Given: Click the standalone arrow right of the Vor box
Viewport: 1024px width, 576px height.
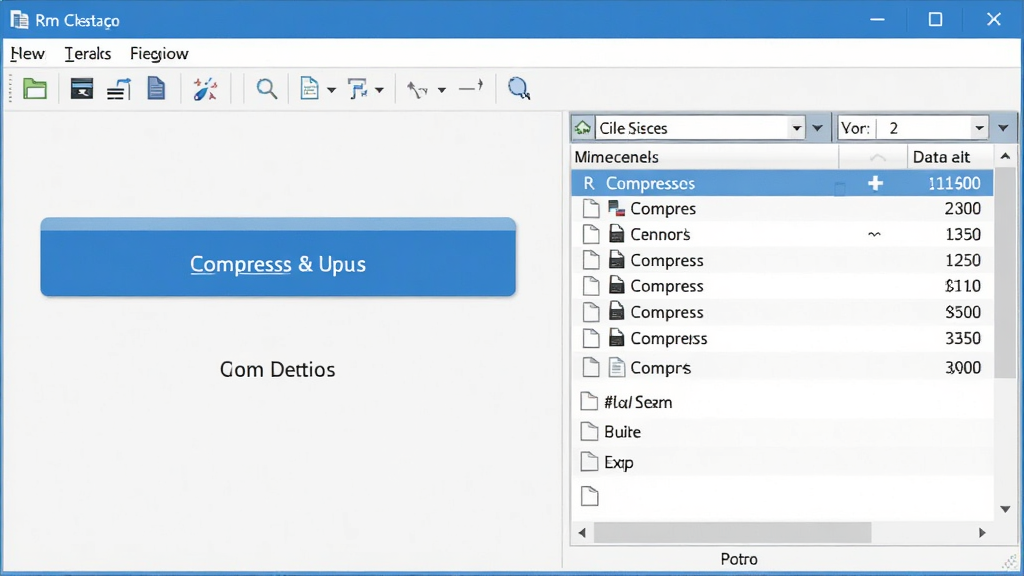Looking at the screenshot, I should (x=1004, y=128).
